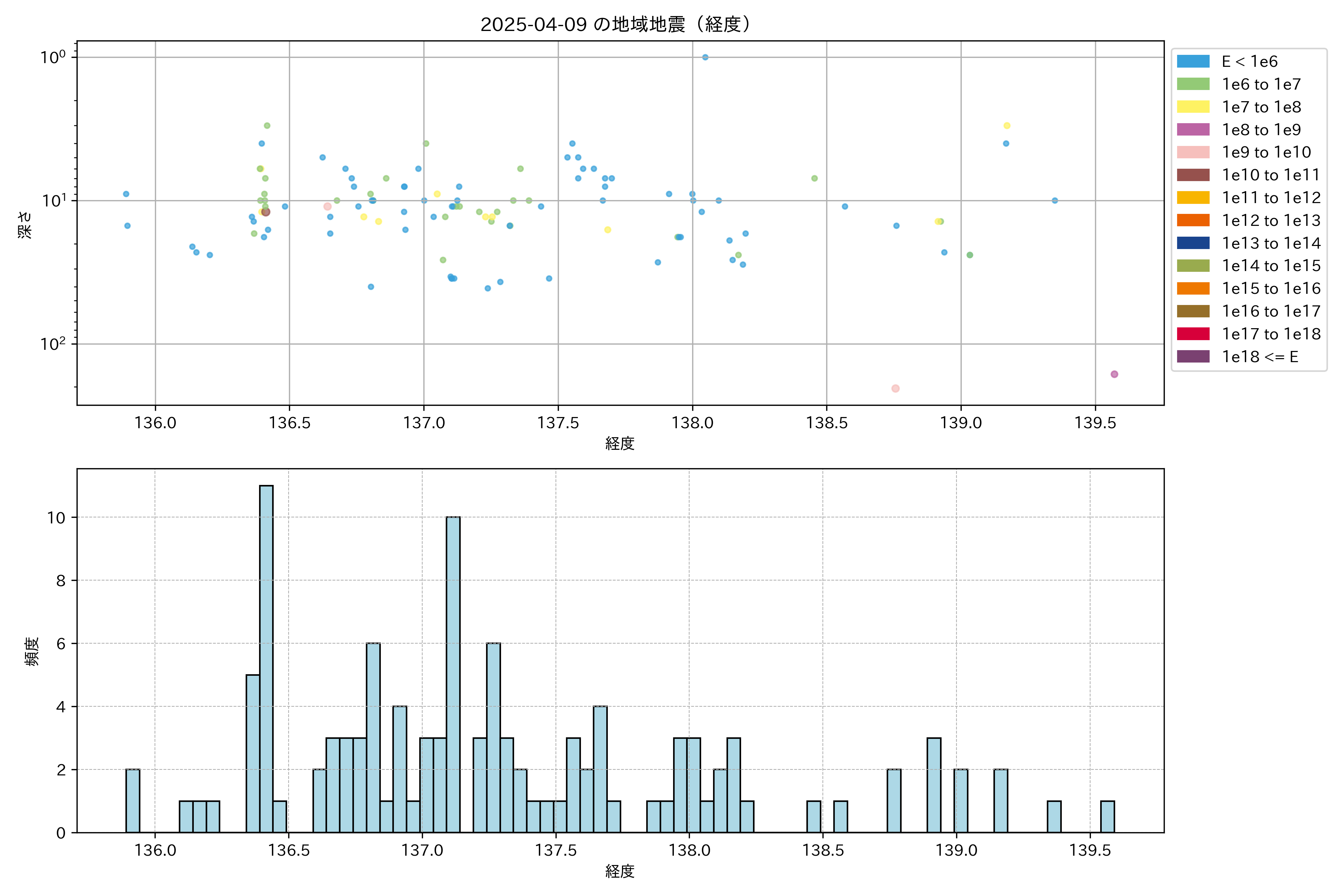Click the green '1e6 to 1e7' legend swatch
Image resolution: width=1344 pixels, height=896 pixels.
coord(1193,85)
